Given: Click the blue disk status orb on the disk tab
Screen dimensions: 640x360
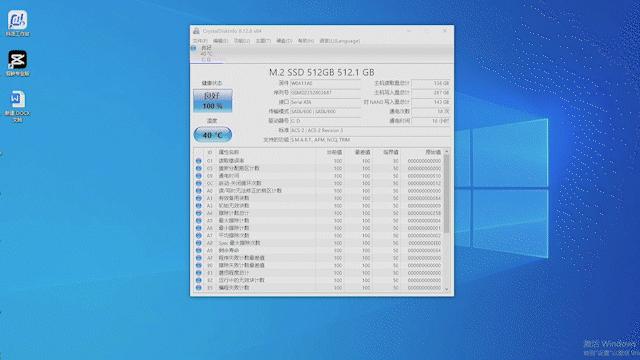Looking at the screenshot, I should coord(193,48).
